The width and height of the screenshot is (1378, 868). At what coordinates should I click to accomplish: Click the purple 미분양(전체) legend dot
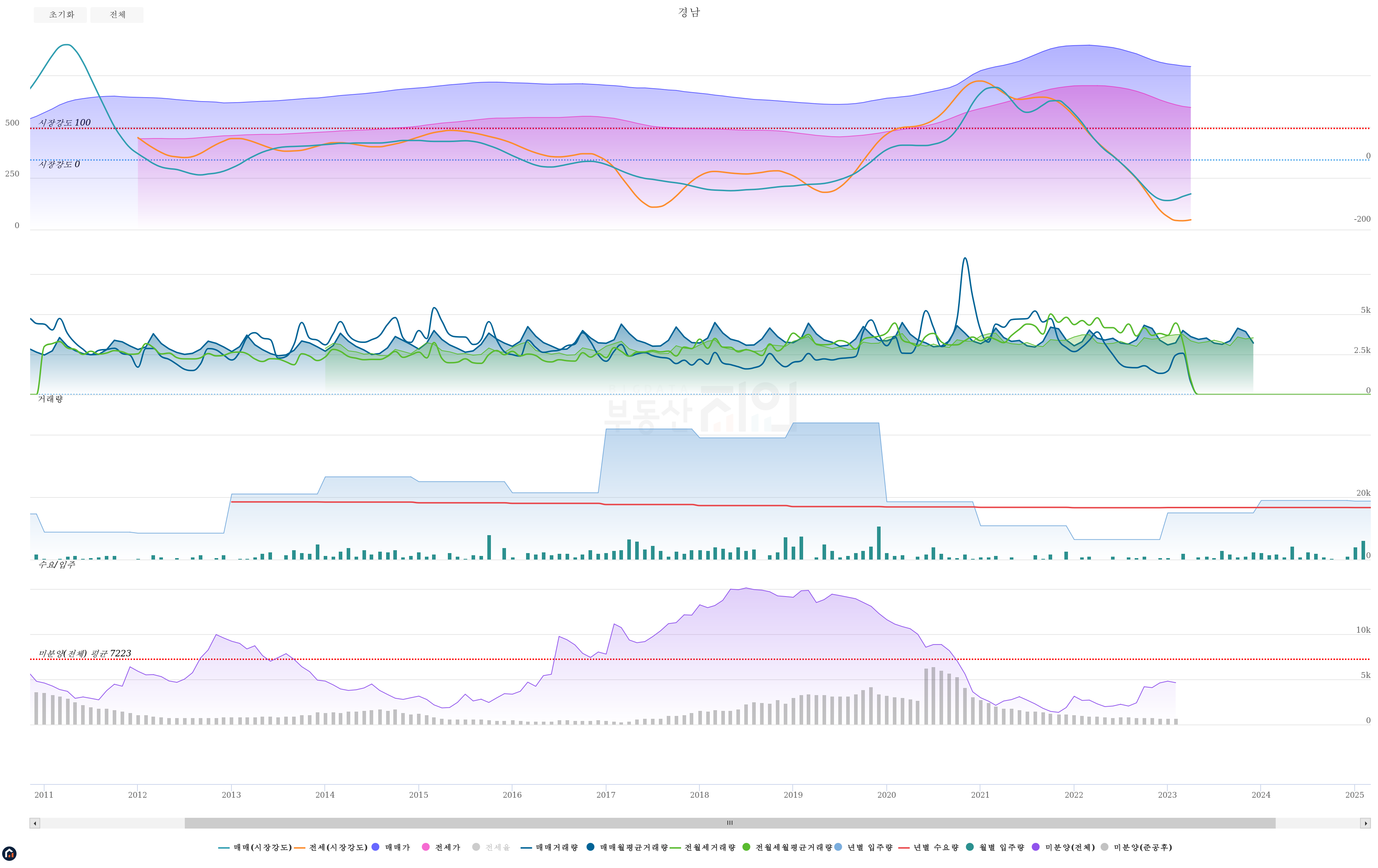1036,847
